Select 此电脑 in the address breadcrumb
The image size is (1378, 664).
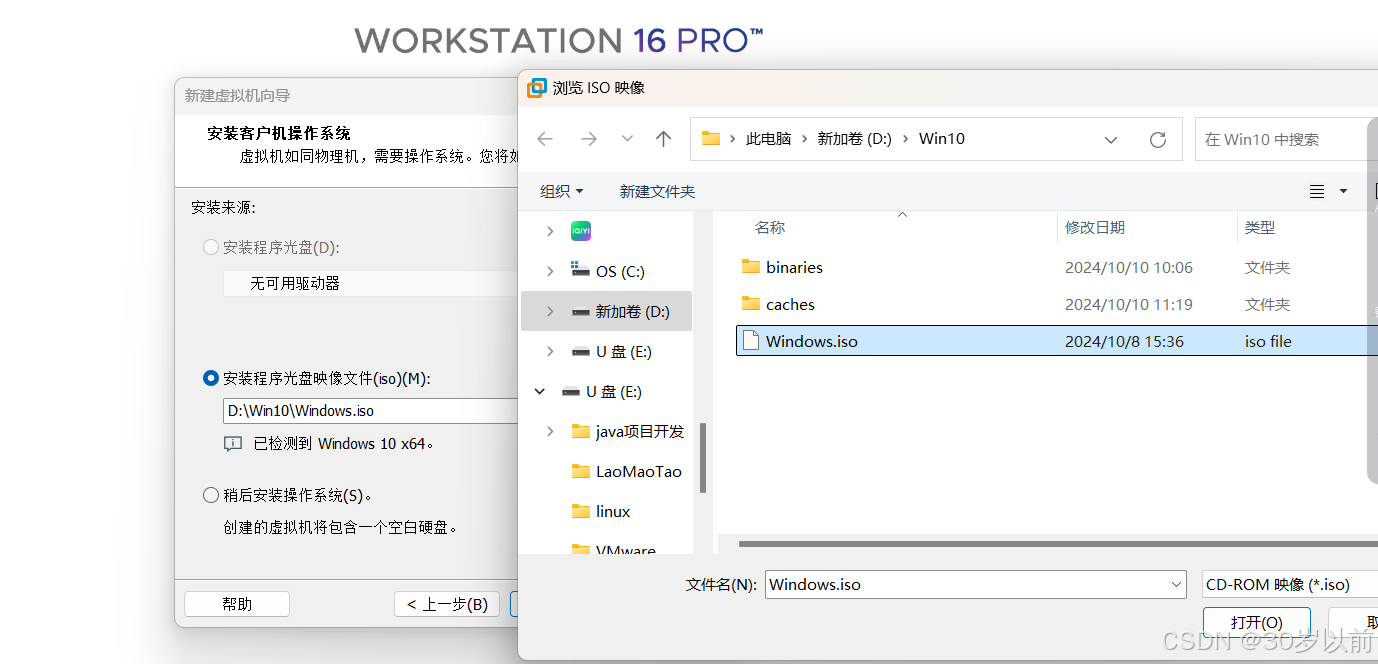pyautogui.click(x=769, y=139)
